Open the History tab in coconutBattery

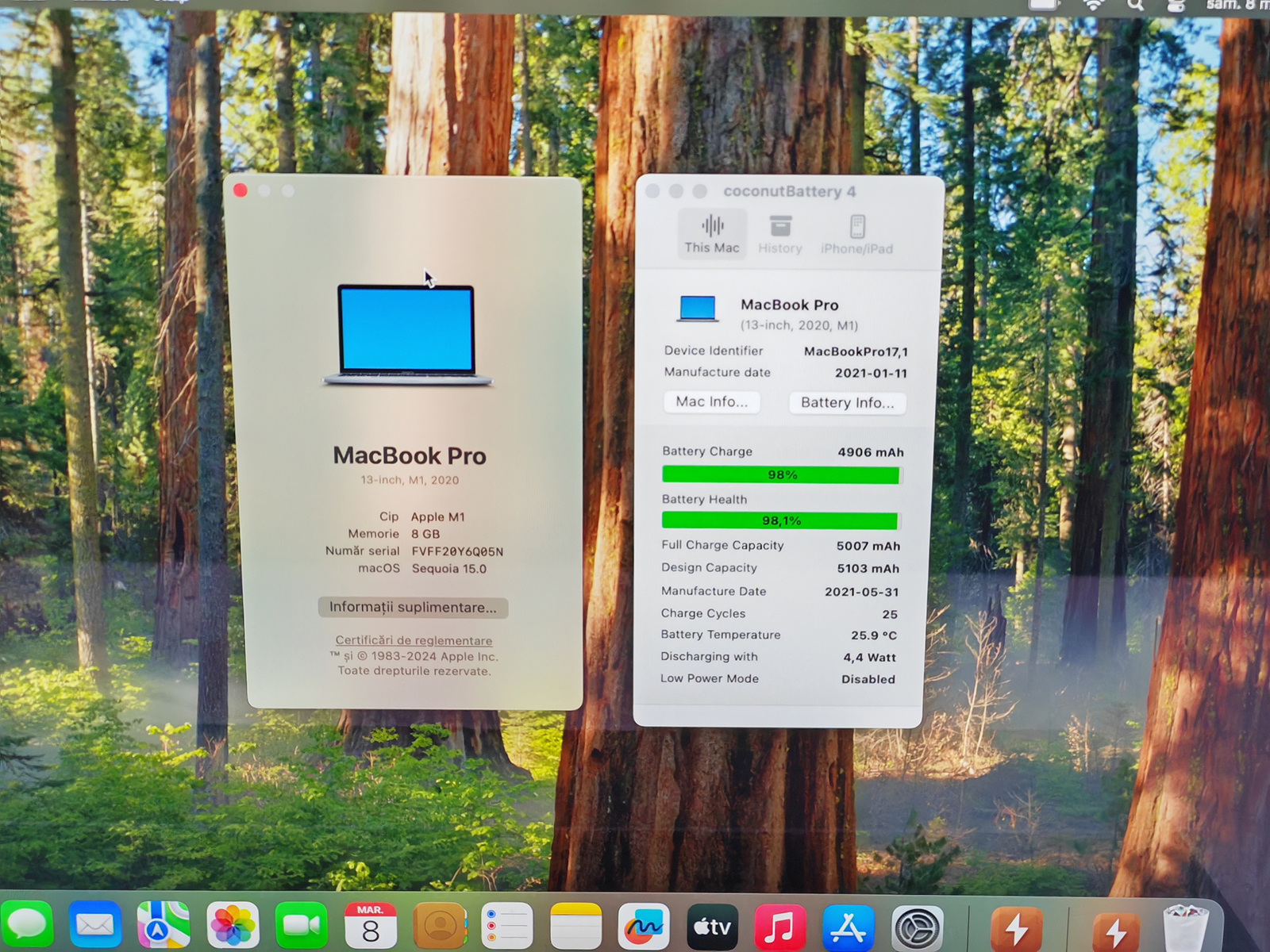(x=780, y=234)
